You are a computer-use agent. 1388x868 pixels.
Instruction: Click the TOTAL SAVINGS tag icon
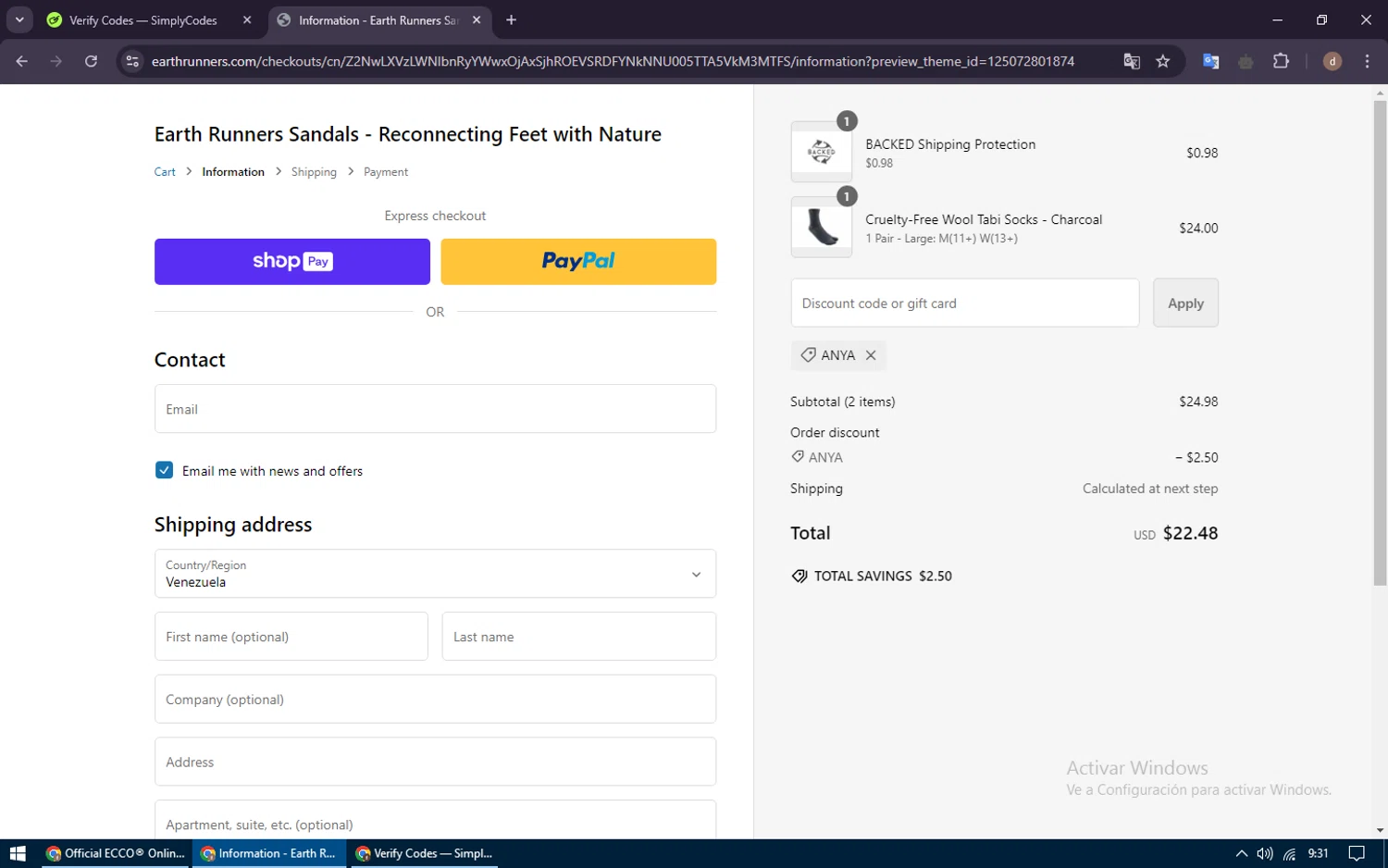tap(799, 576)
